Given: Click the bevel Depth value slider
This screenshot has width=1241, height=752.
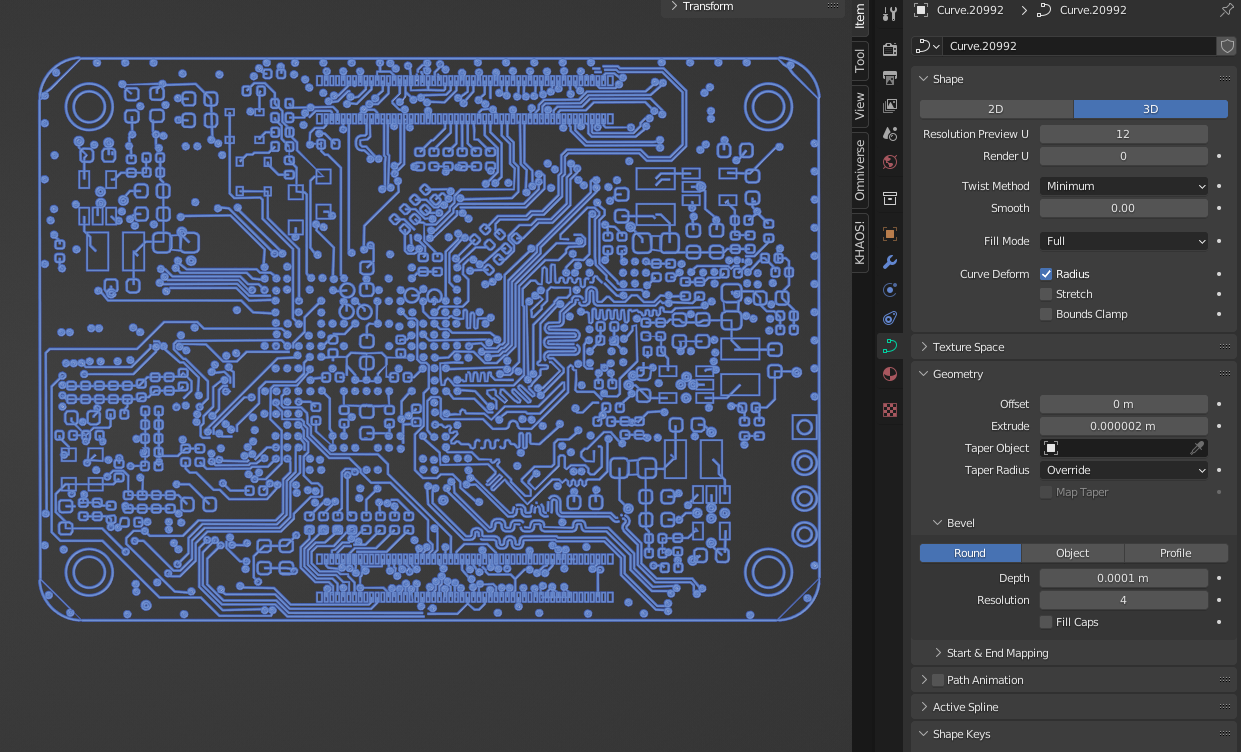Looking at the screenshot, I should point(1123,578).
